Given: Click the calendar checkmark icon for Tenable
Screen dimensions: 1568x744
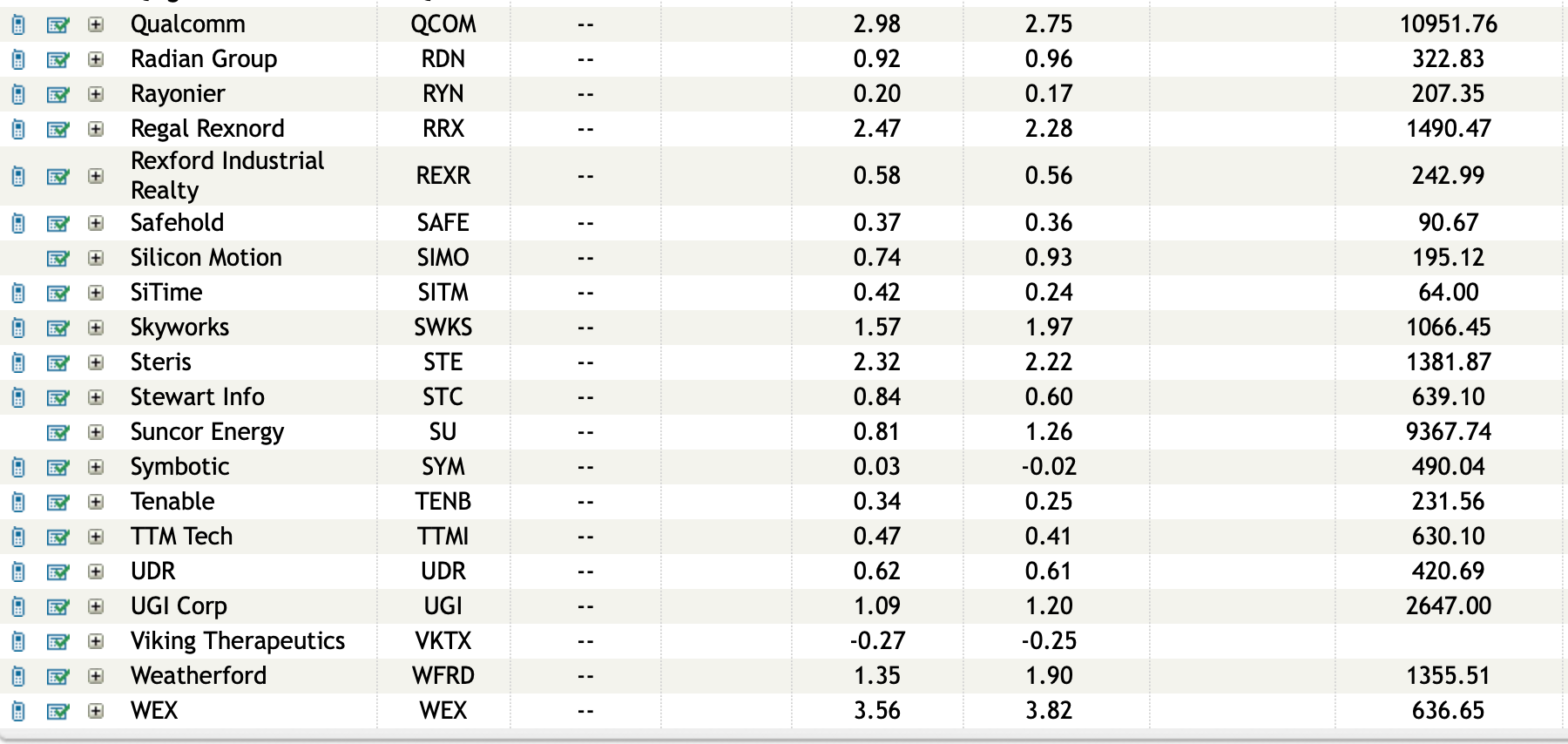Looking at the screenshot, I should [57, 503].
